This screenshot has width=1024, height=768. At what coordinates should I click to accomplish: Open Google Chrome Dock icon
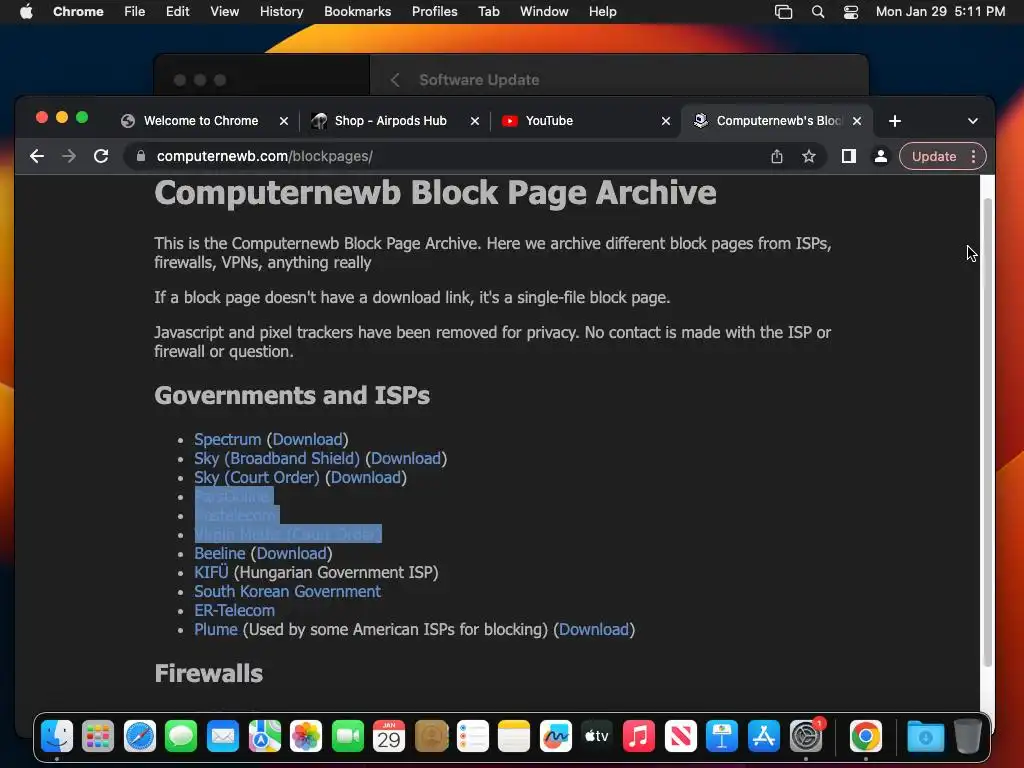865,737
